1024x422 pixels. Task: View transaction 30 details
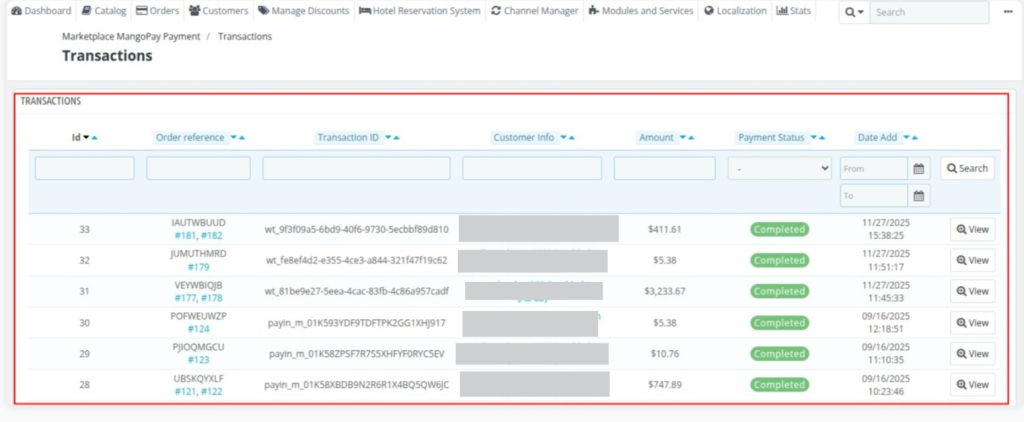(972, 323)
